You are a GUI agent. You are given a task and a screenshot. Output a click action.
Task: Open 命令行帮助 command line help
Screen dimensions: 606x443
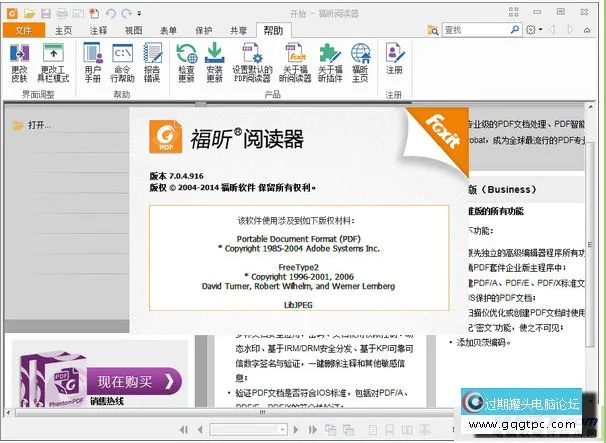(x=123, y=63)
